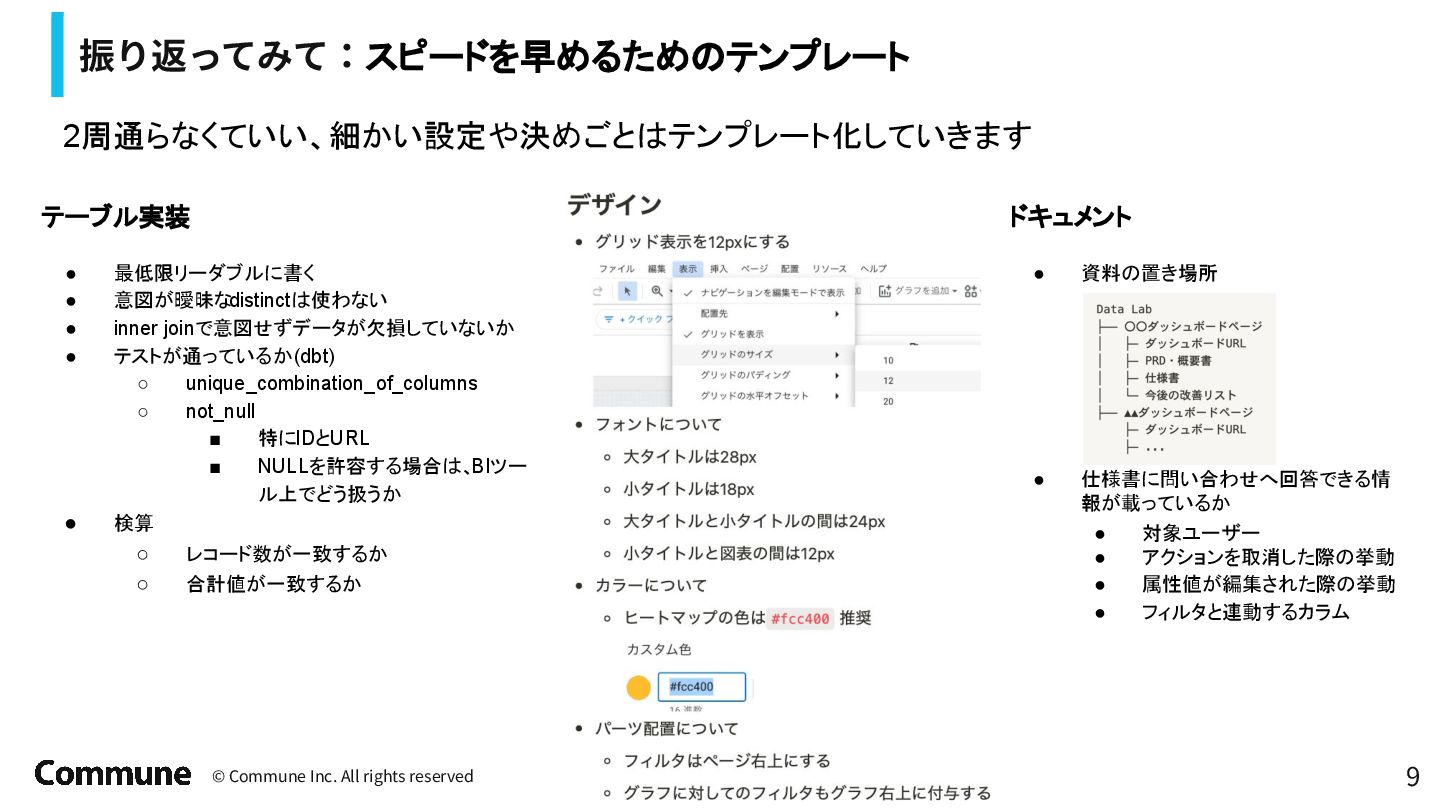Open the リソース menu
The height and width of the screenshot is (810, 1440).
coord(829,269)
